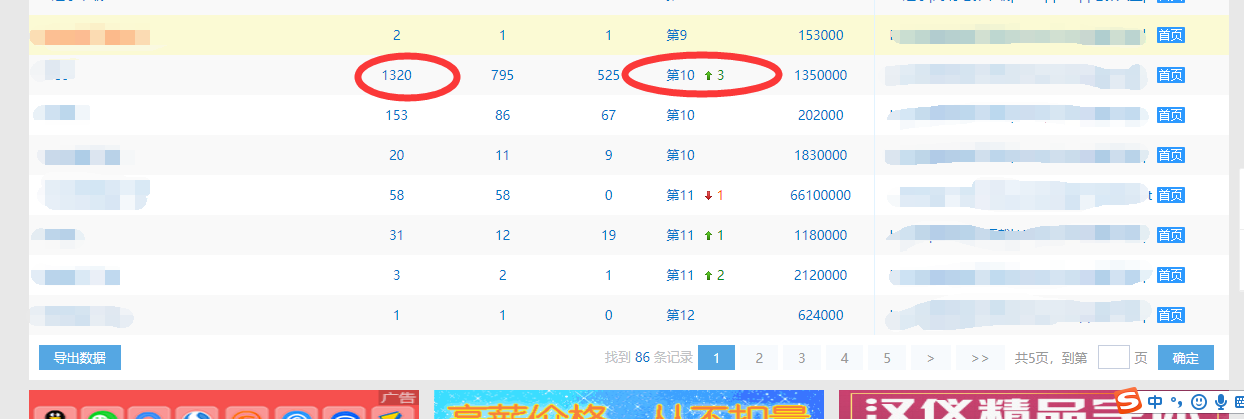Viewport: 1244px width, 419px height.
Task: Click the single > next page button
Action: tap(931, 358)
